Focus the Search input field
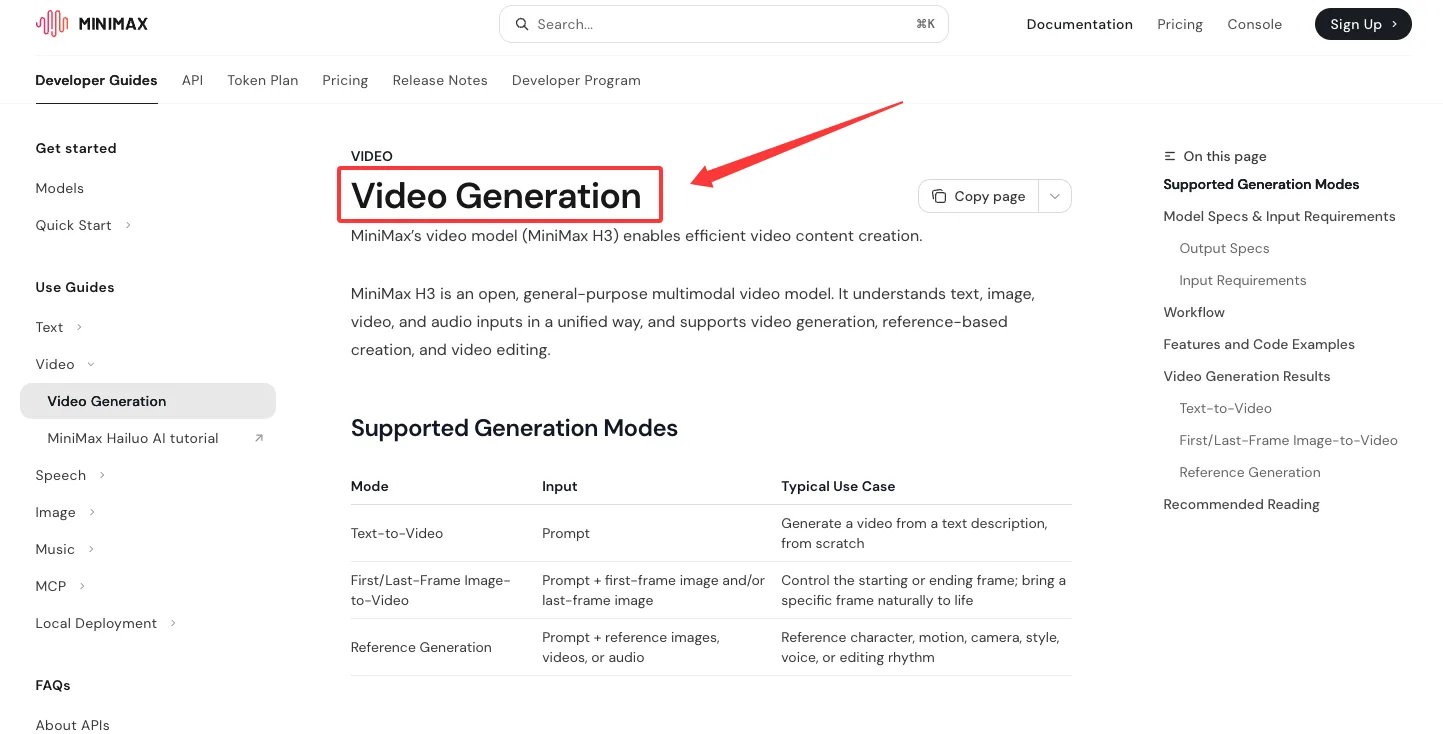 pyautogui.click(x=724, y=24)
